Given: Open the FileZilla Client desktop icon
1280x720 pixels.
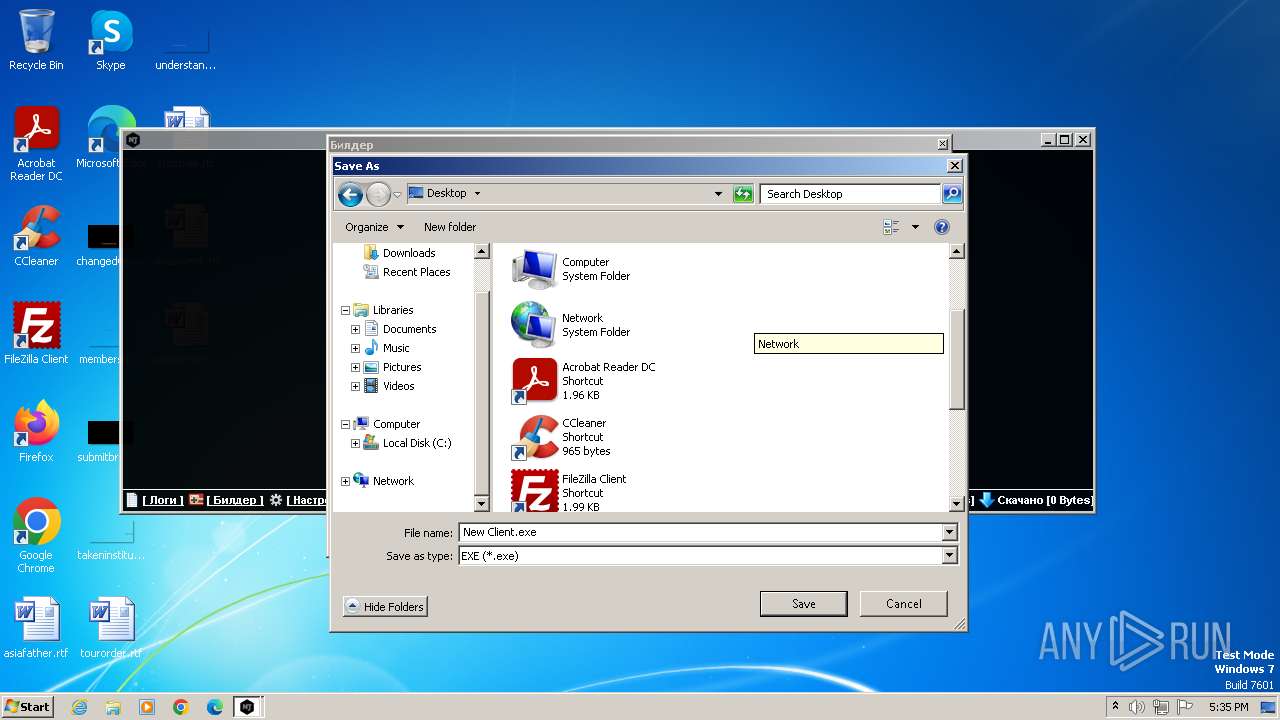Looking at the screenshot, I should (x=36, y=334).
